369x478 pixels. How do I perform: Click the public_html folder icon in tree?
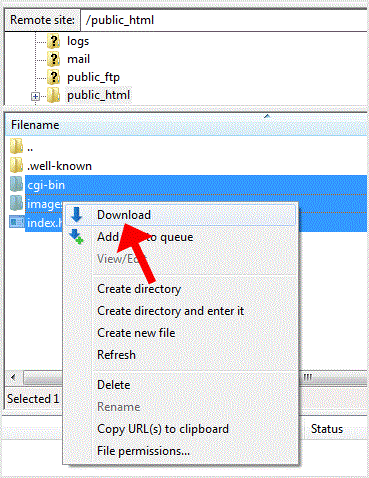pos(53,95)
